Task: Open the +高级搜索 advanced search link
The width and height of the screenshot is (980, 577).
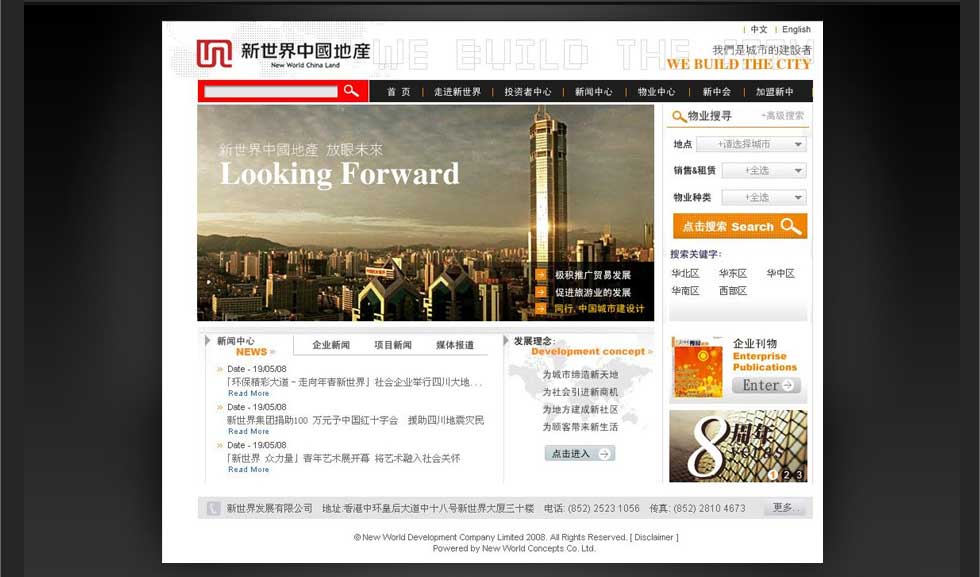Action: (x=782, y=116)
